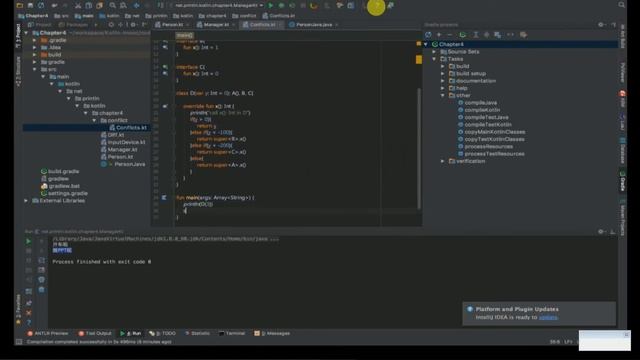Switch to Person.kt editor tab
Image resolution: width=640 pixels, height=360 pixels.
tap(172, 25)
